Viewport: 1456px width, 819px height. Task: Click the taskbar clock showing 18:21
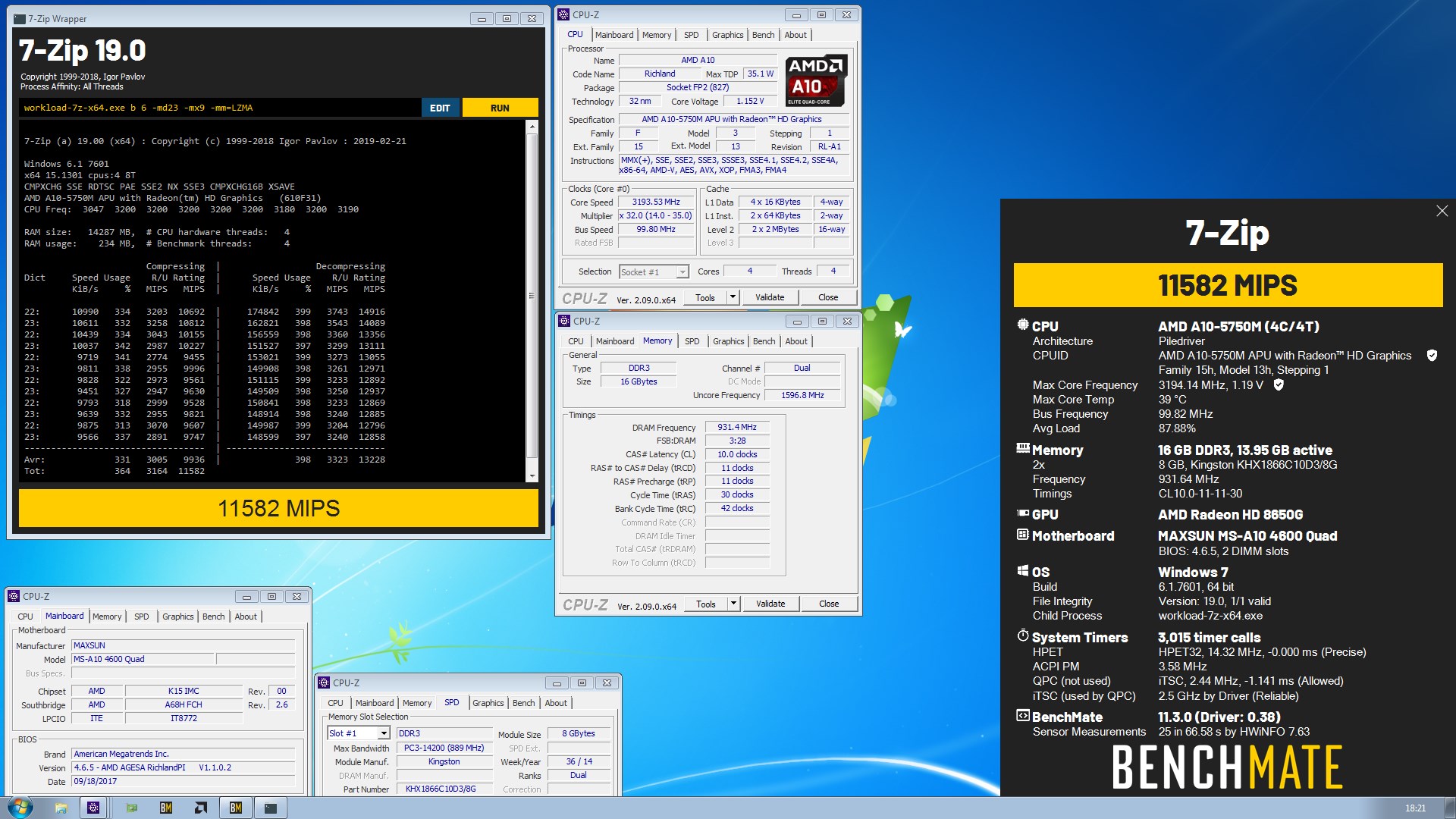[1415, 808]
